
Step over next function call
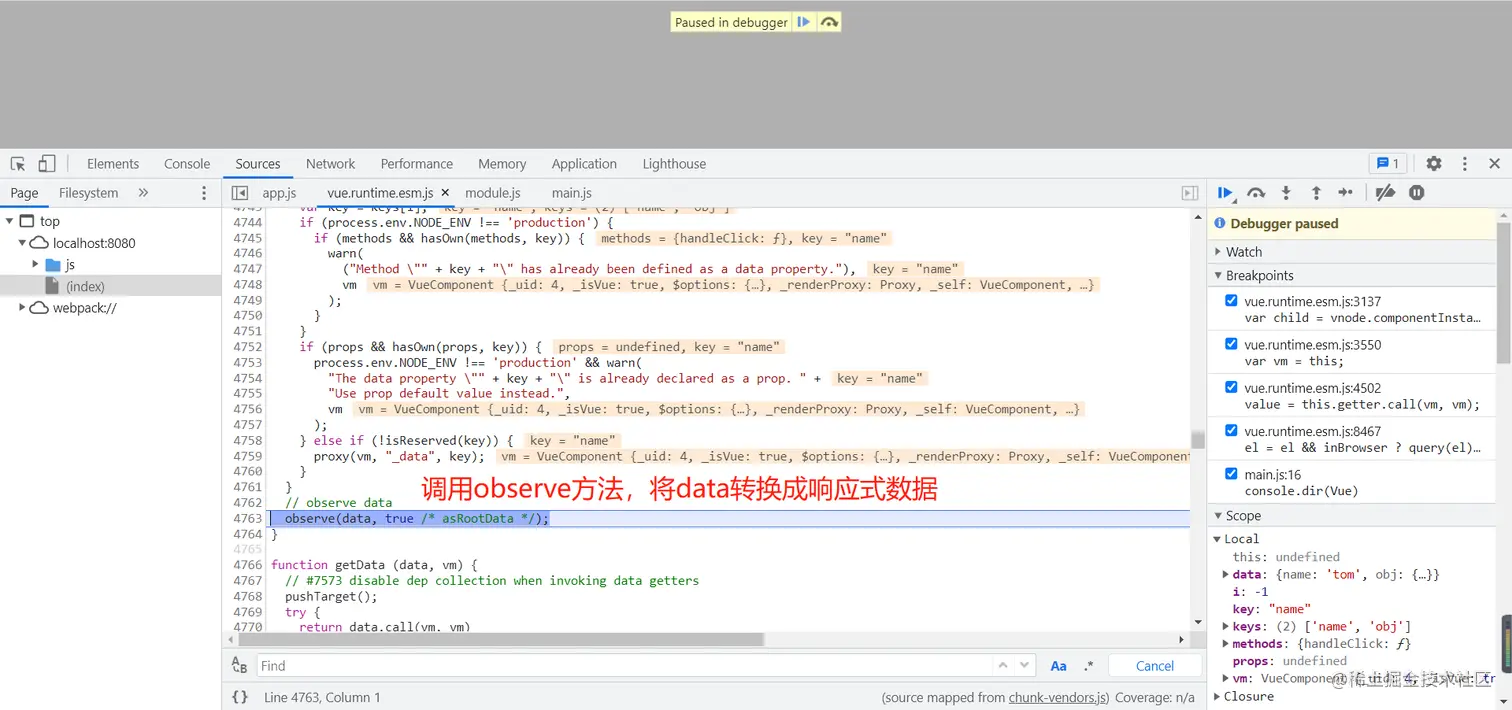(1257, 193)
